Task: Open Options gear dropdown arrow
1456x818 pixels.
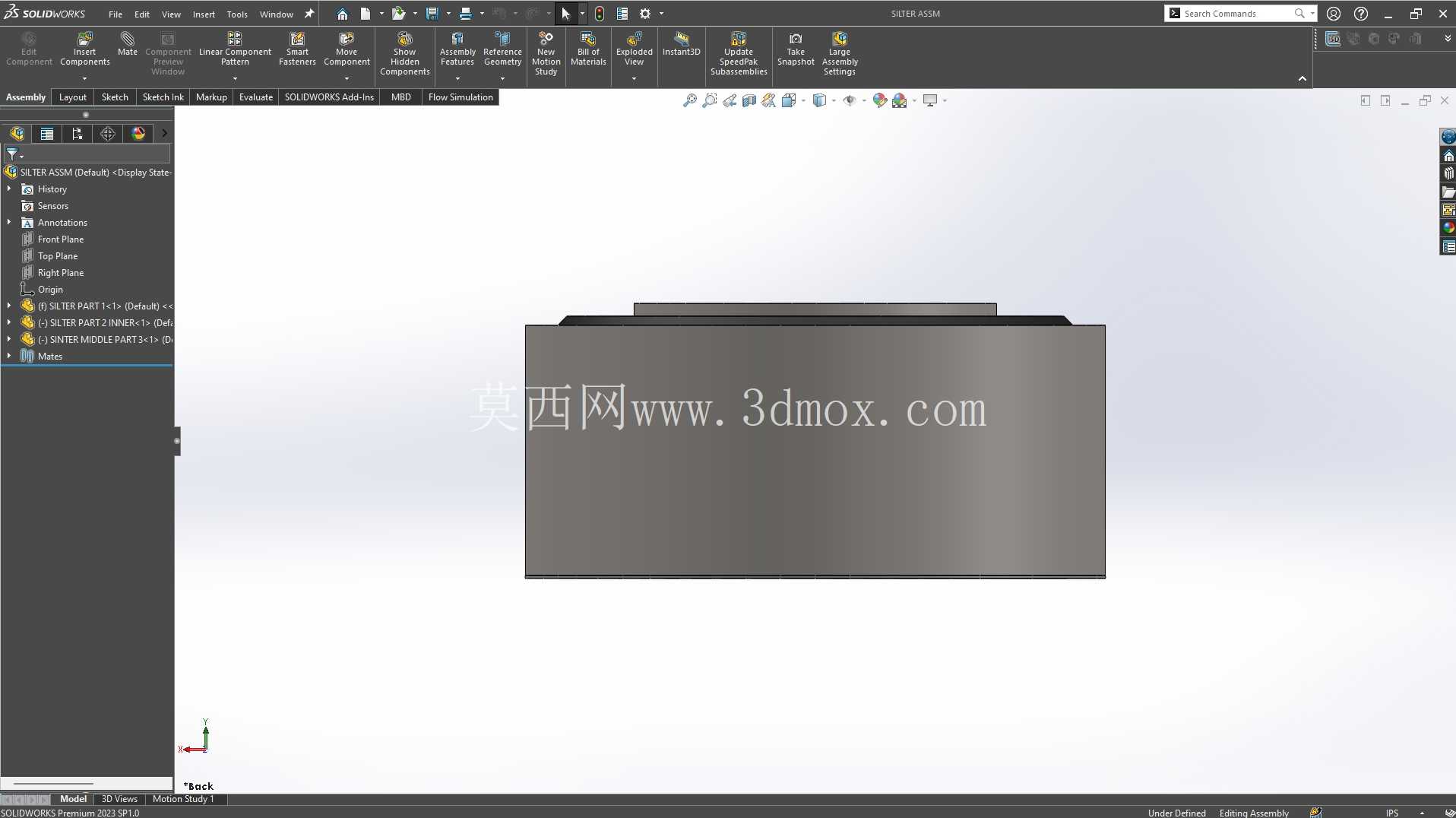Action: pyautogui.click(x=661, y=14)
